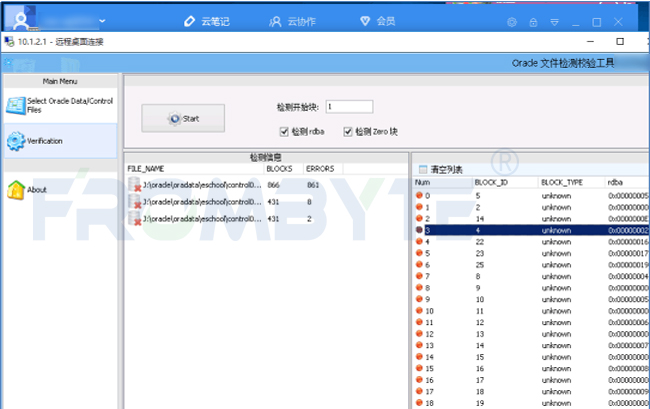This screenshot has height=409, width=650.
Task: Select the first control file database icon
Action: (135, 185)
